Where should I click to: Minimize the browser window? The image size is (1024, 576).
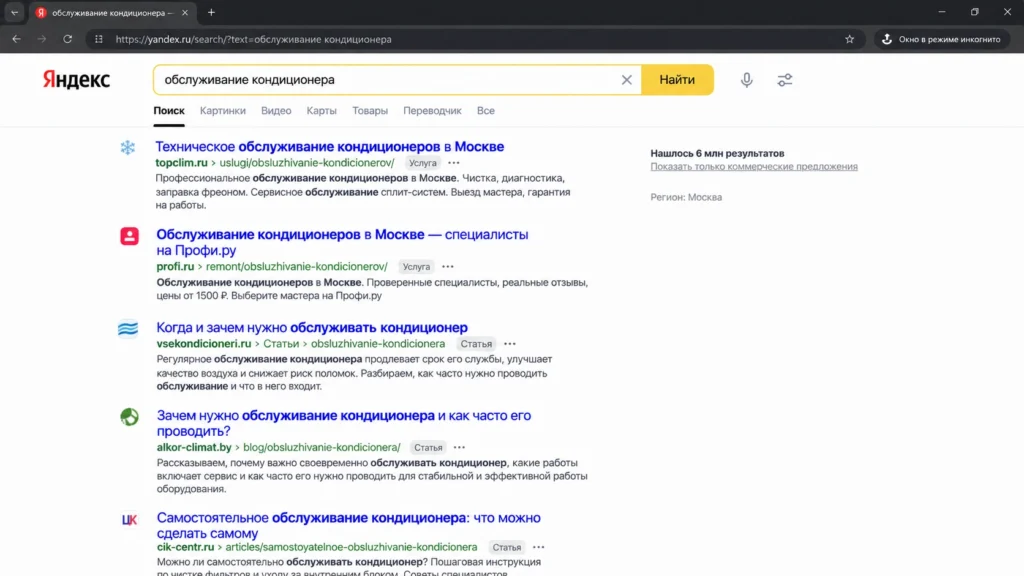pyautogui.click(x=942, y=12)
